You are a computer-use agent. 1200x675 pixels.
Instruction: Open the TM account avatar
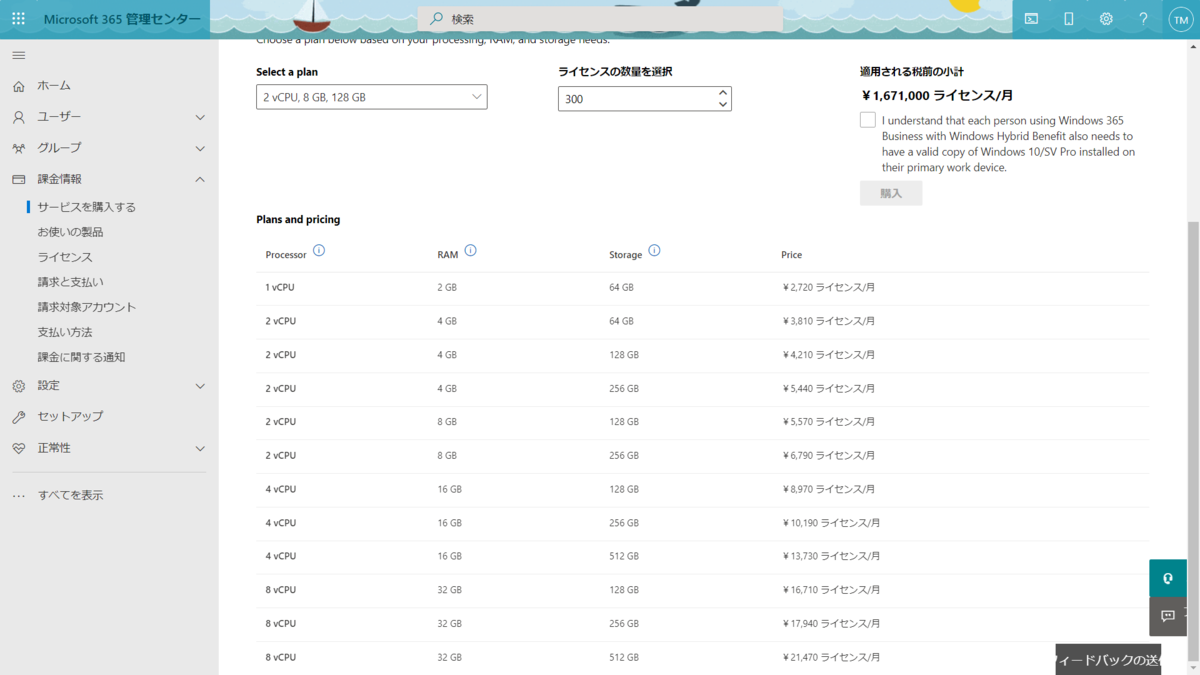(1180, 19)
